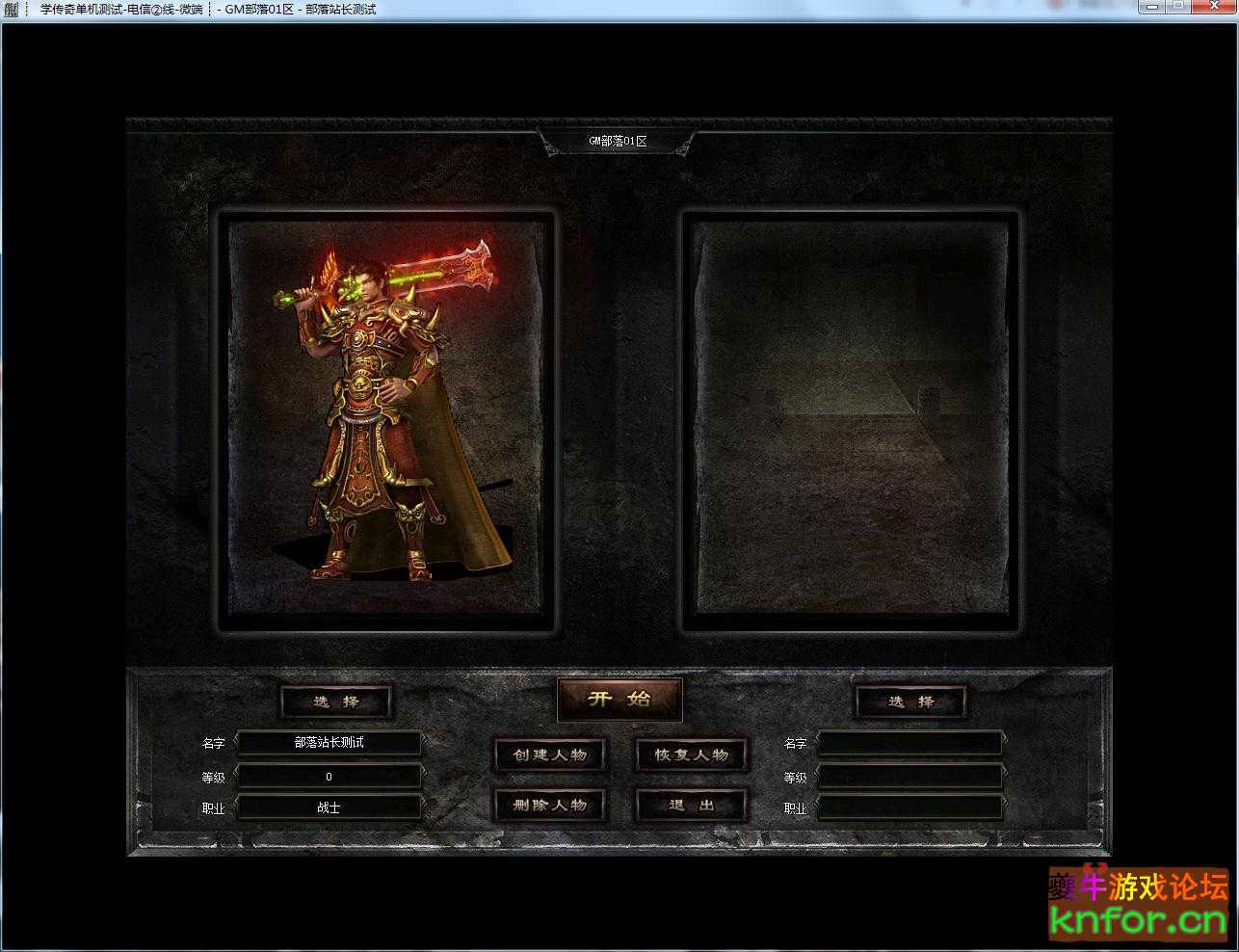Close the game window
This screenshot has width=1239, height=952.
pyautogui.click(x=1212, y=7)
